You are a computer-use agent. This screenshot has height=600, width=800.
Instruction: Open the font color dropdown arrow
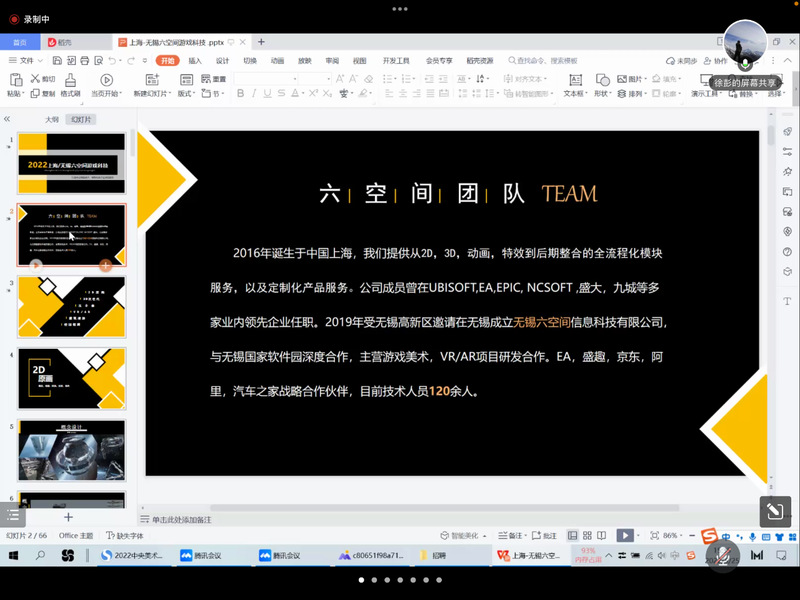coord(303,93)
